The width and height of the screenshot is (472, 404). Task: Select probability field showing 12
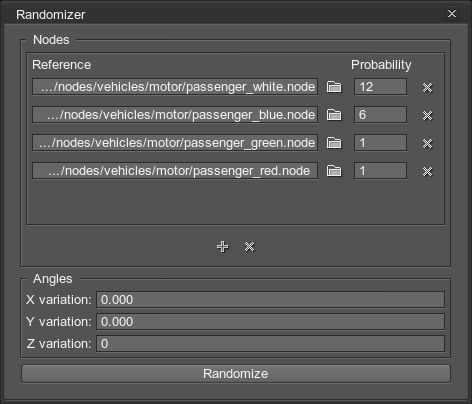pyautogui.click(x=380, y=87)
